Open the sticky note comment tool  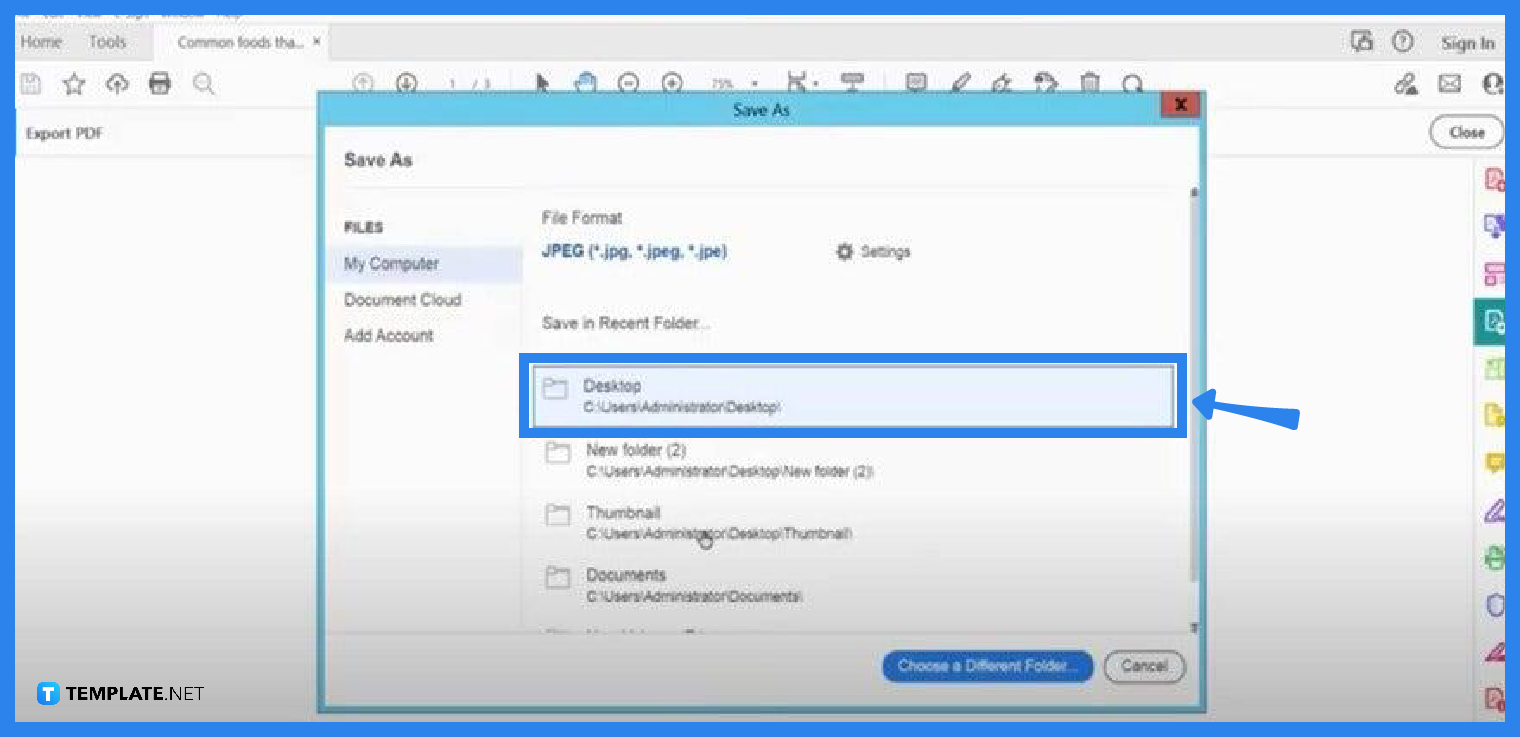point(915,84)
